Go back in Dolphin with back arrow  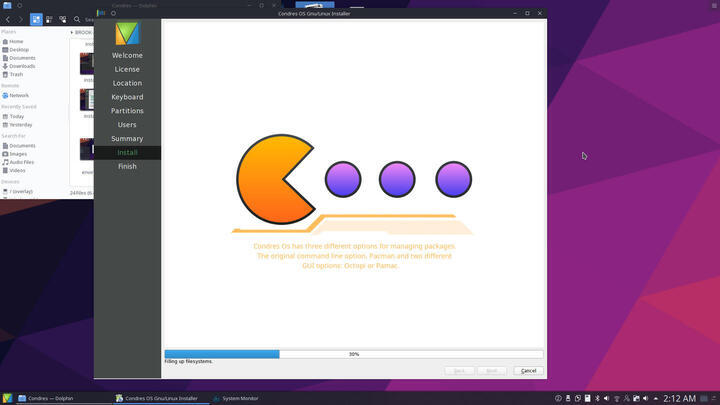pyautogui.click(x=8, y=19)
